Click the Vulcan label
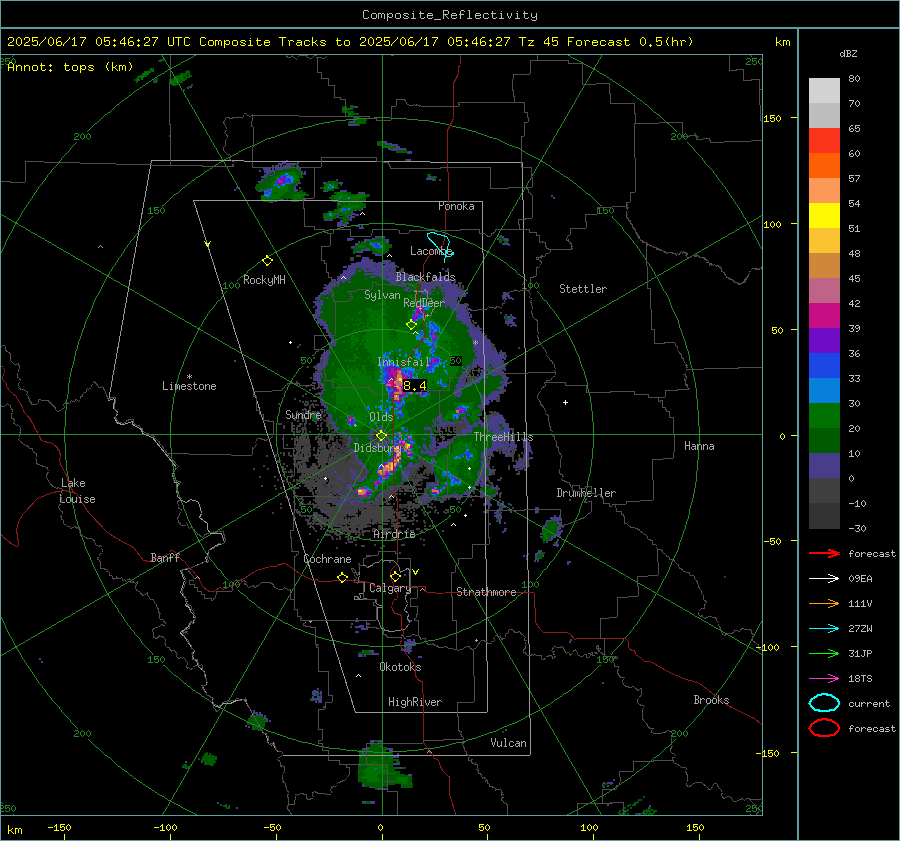 coord(508,743)
